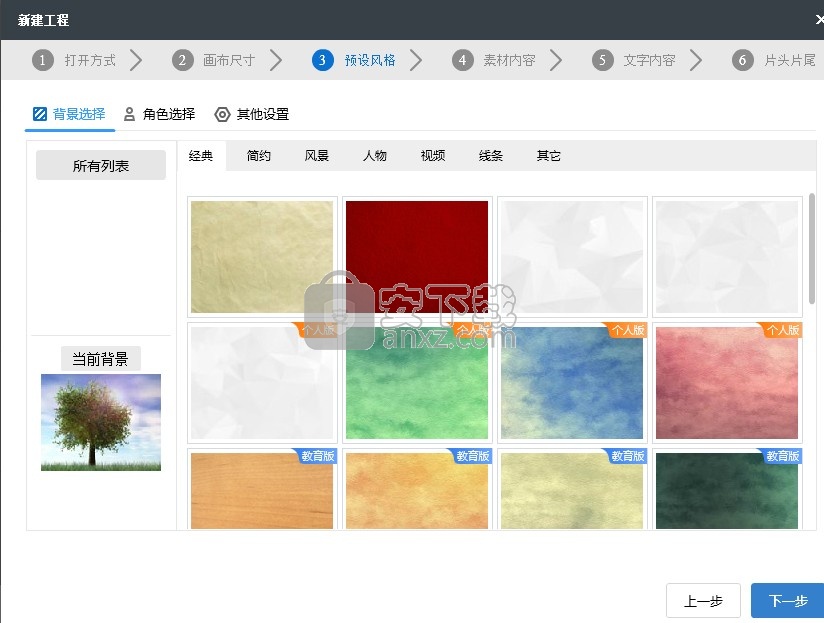Select the 经典 background category
This screenshot has width=824, height=623.
201,155
